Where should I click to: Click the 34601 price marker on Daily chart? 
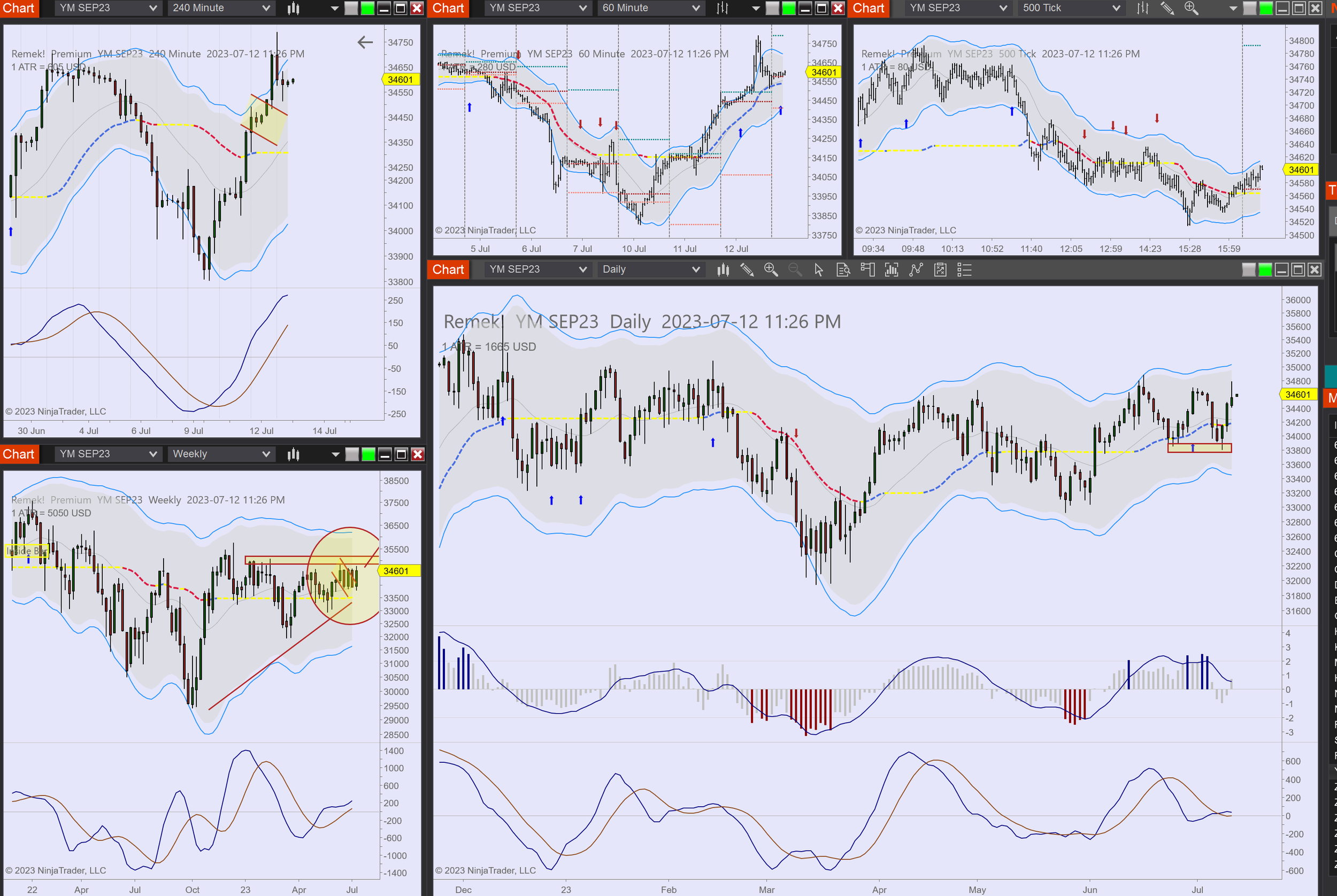(1297, 395)
